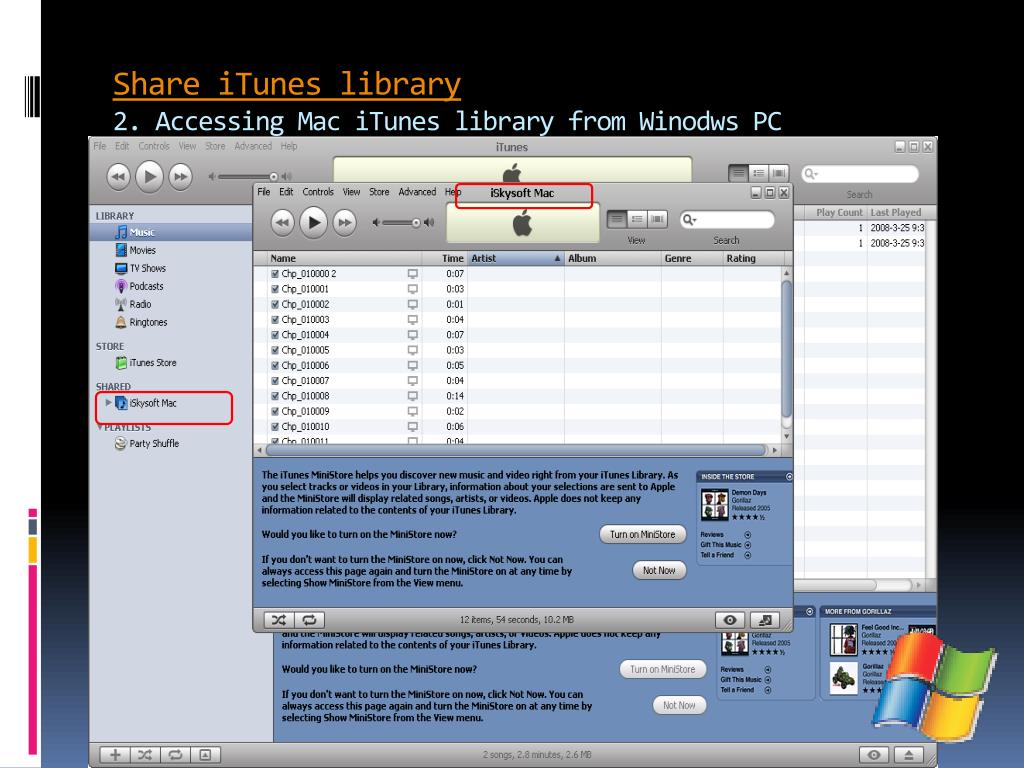Click eject button in main iTunes bottom bar
Image resolution: width=1024 pixels, height=768 pixels.
click(908, 755)
